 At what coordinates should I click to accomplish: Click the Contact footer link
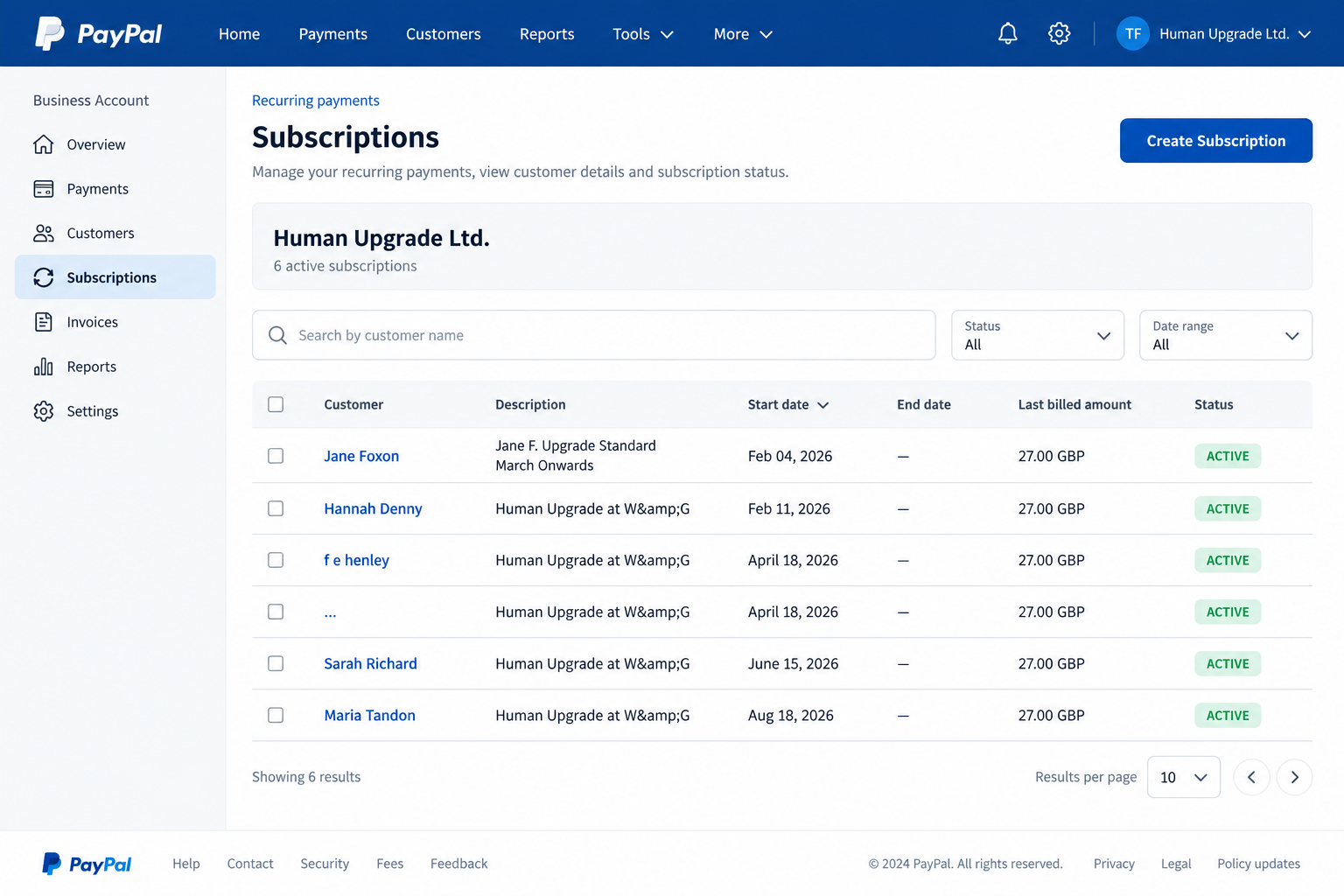pos(250,864)
